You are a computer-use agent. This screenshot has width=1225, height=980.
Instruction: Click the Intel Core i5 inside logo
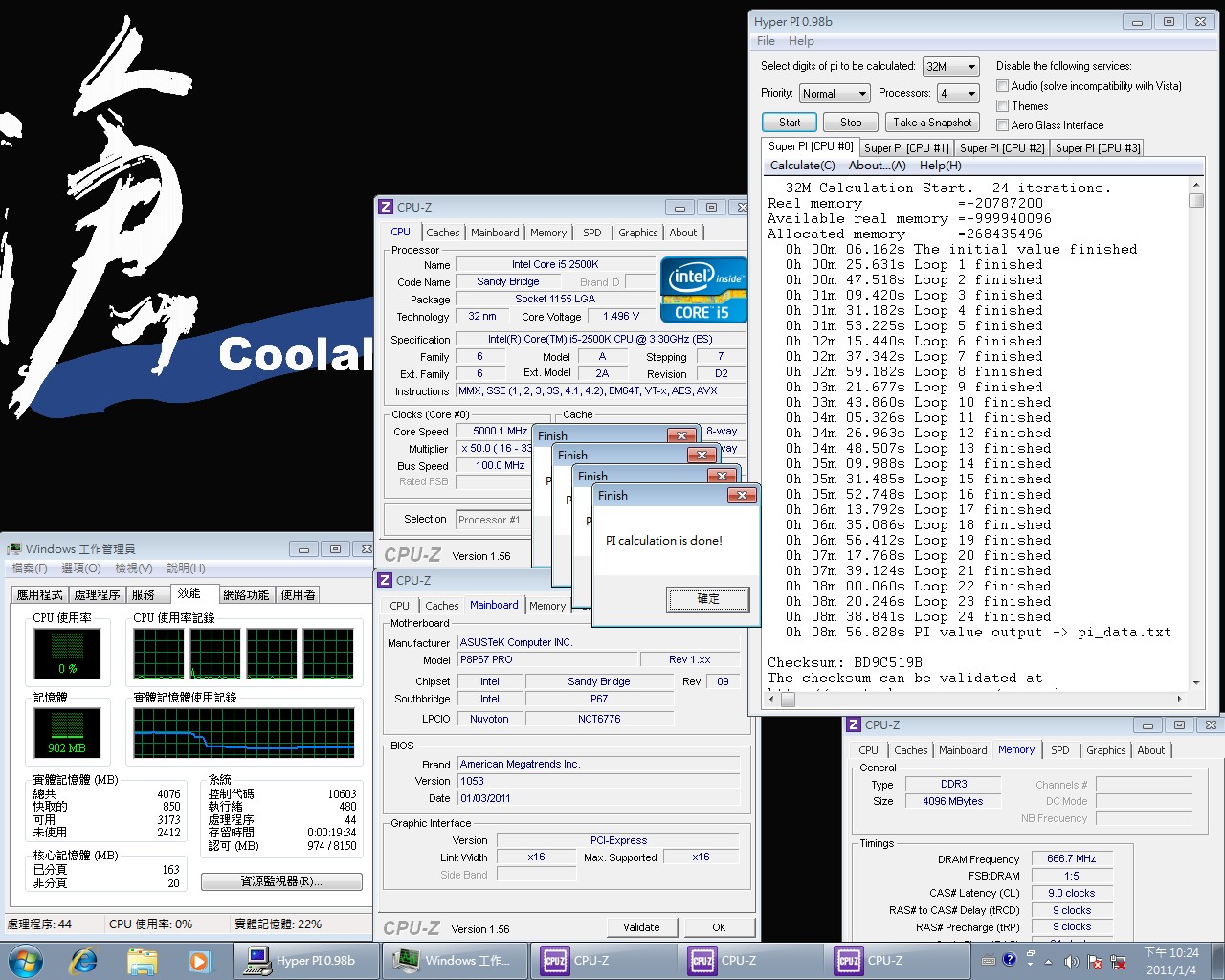703,290
